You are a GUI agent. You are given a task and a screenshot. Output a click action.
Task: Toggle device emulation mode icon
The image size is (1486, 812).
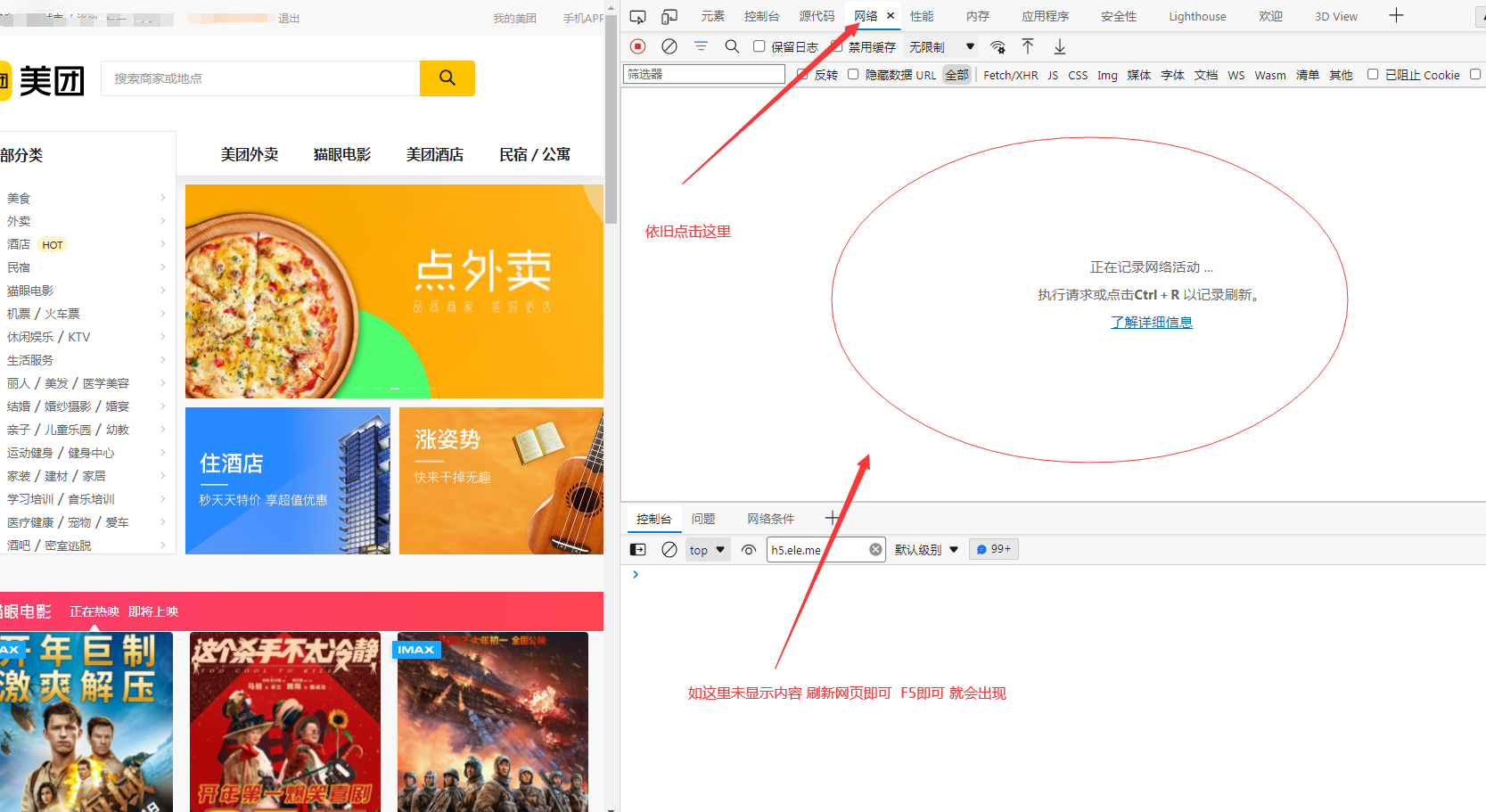pos(669,16)
